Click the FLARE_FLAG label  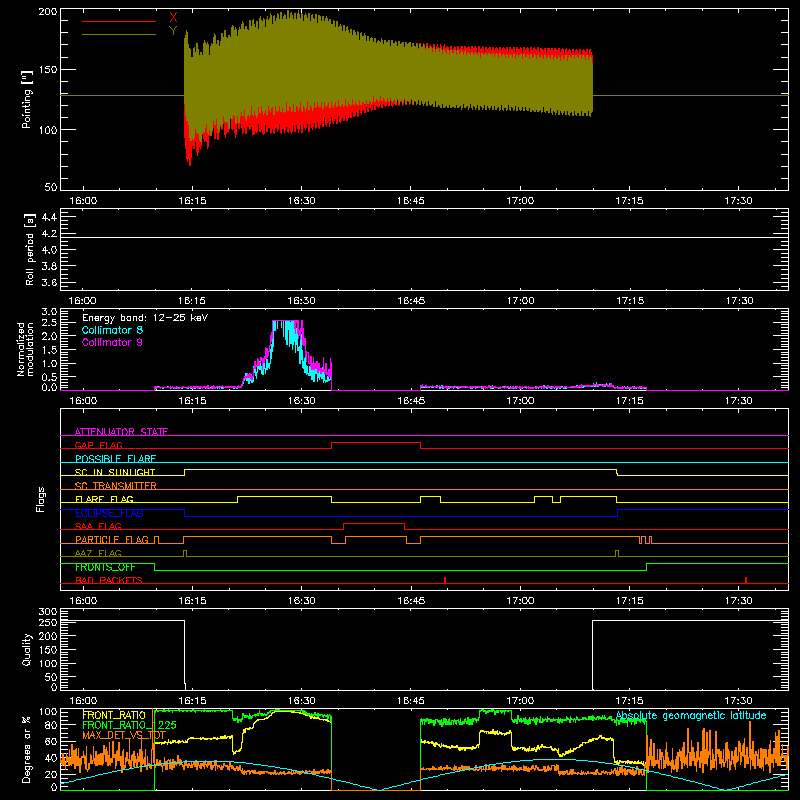(104, 499)
